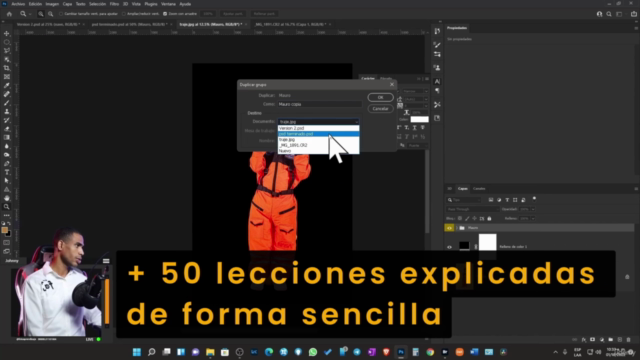Image resolution: width=640 pixels, height=360 pixels.
Task: Toggle the layer filter on/off switch
Action: click(x=534, y=199)
